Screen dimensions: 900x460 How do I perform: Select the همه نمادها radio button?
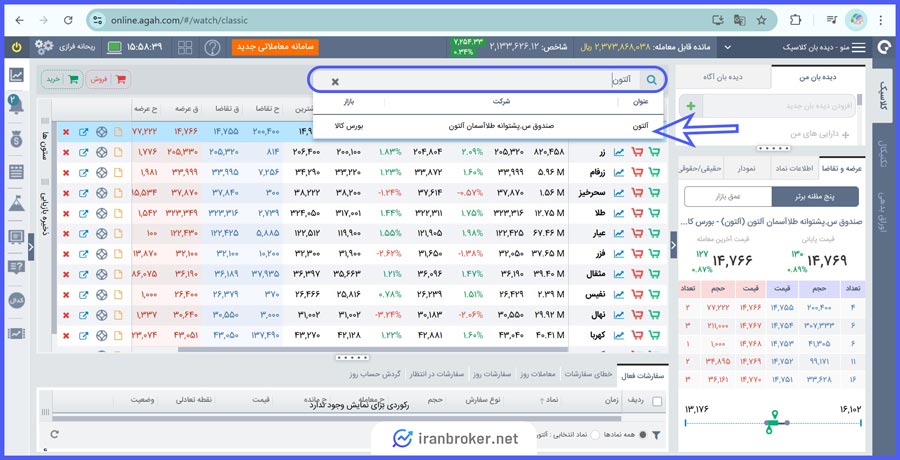642,435
